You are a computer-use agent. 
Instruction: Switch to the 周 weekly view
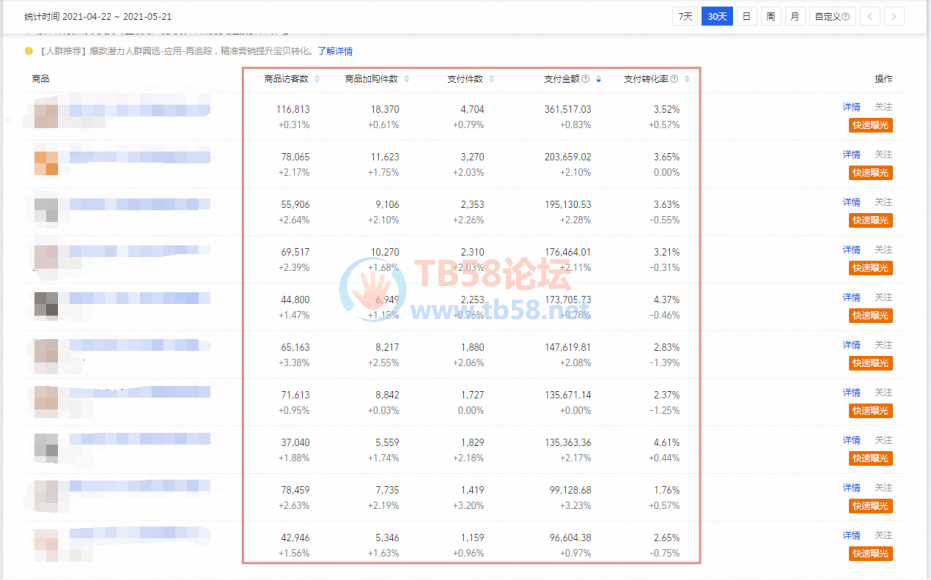coord(770,16)
